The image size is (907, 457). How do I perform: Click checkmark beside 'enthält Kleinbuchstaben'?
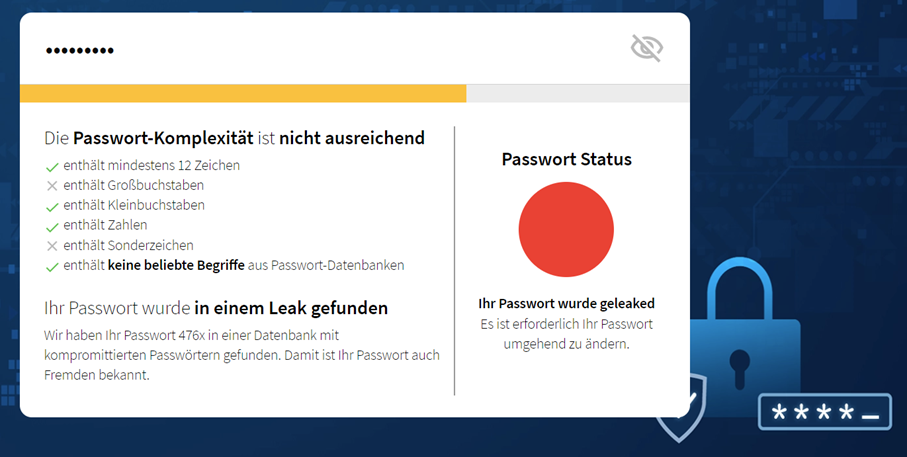click(52, 206)
